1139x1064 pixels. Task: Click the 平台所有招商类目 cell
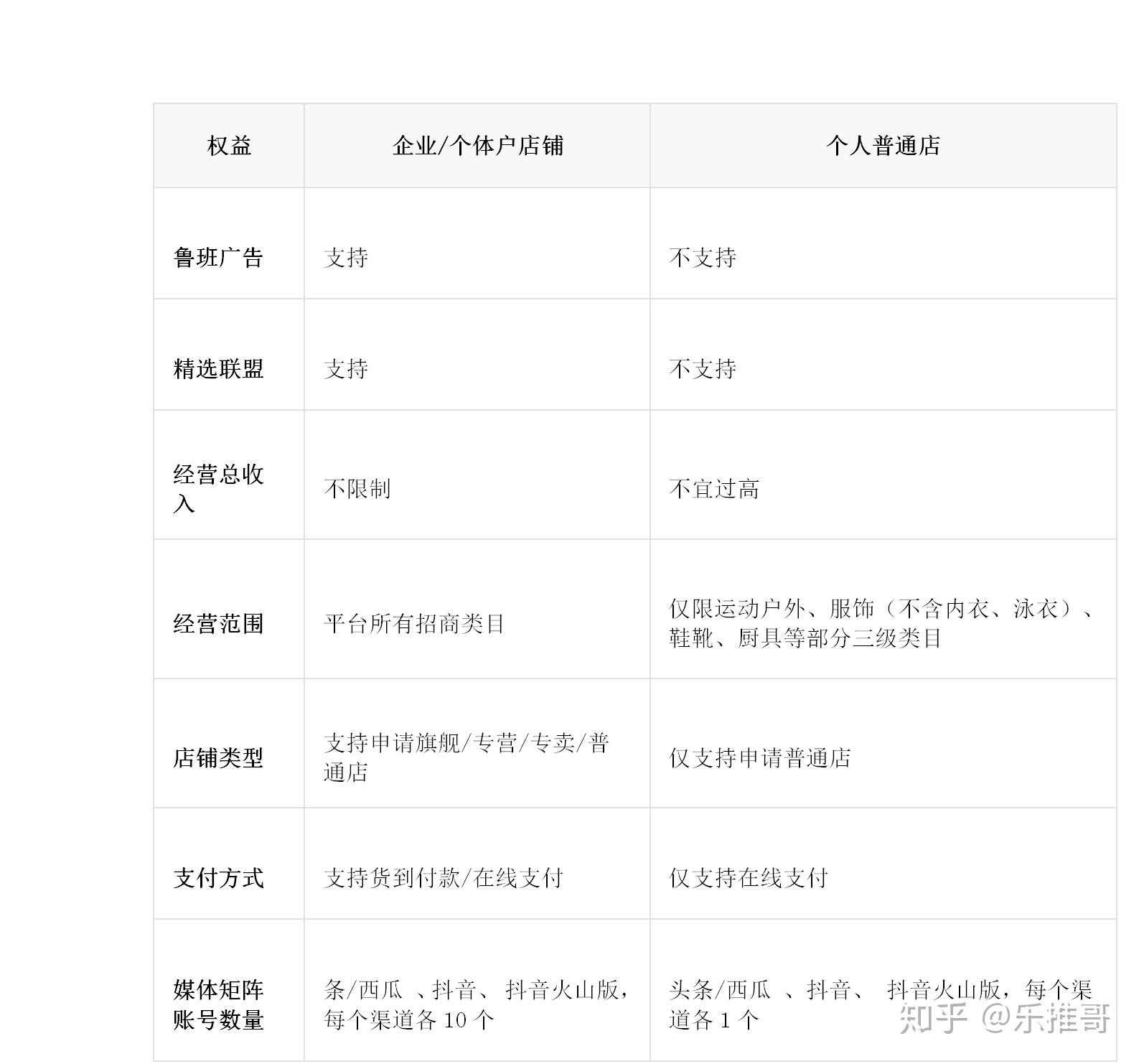pyautogui.click(x=415, y=623)
